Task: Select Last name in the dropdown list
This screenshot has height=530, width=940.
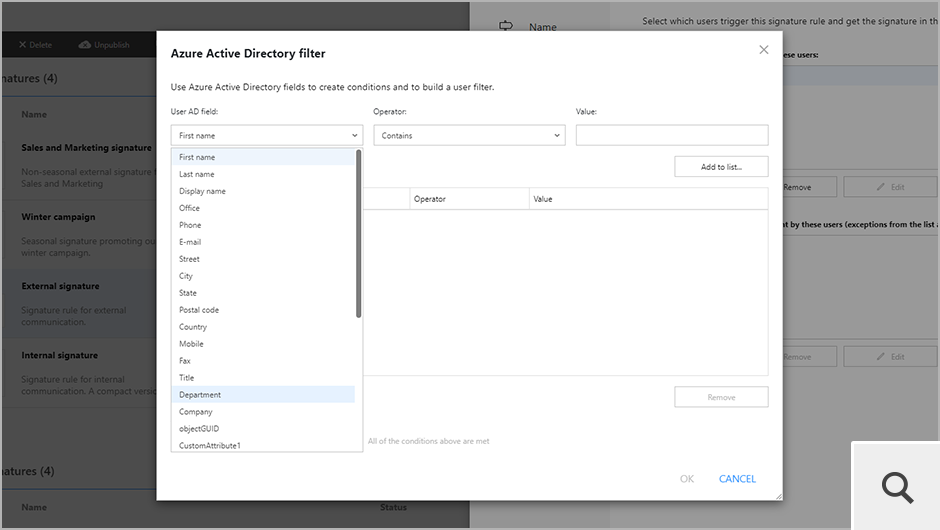Action: 263,174
